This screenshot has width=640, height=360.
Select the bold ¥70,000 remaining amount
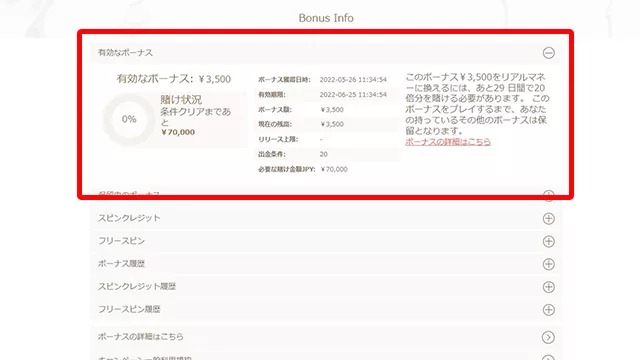tap(178, 132)
